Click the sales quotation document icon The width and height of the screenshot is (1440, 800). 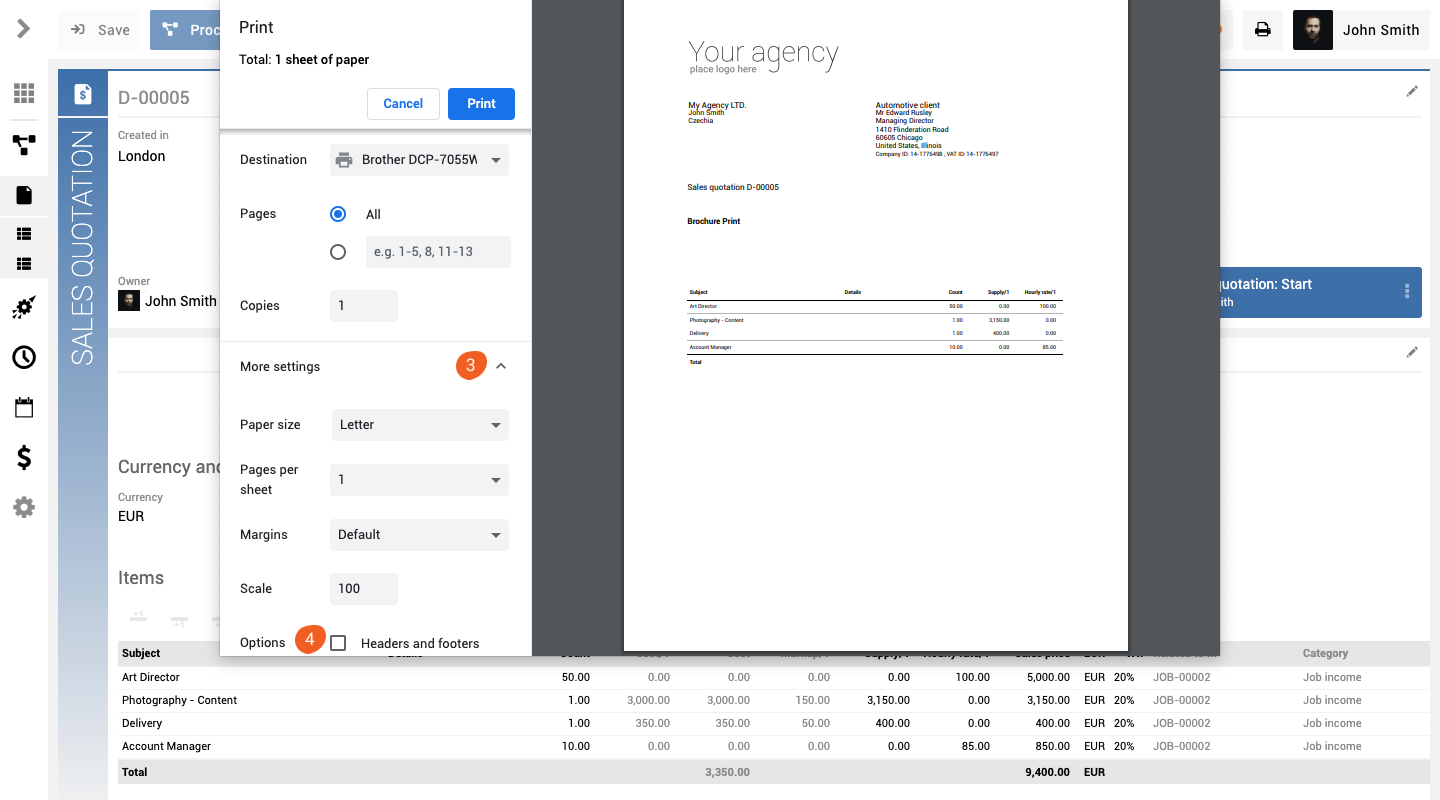click(83, 94)
